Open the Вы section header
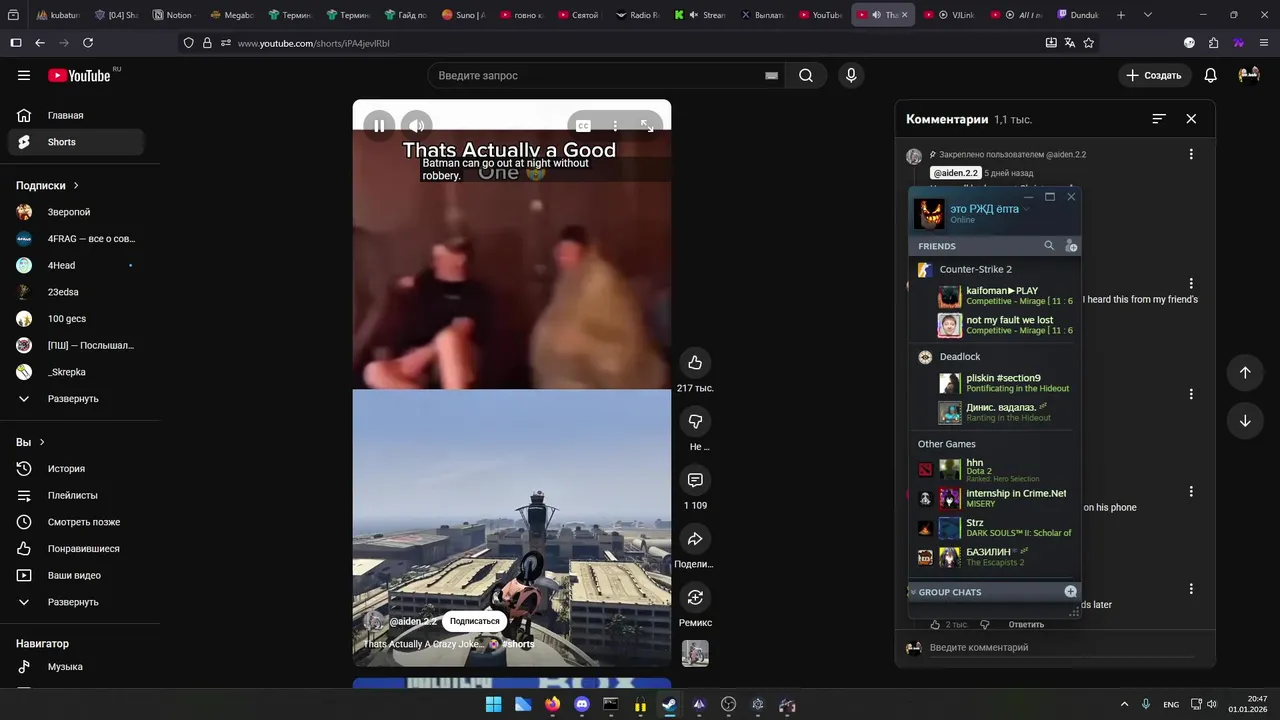Image resolution: width=1280 pixels, height=720 pixels. [30, 442]
